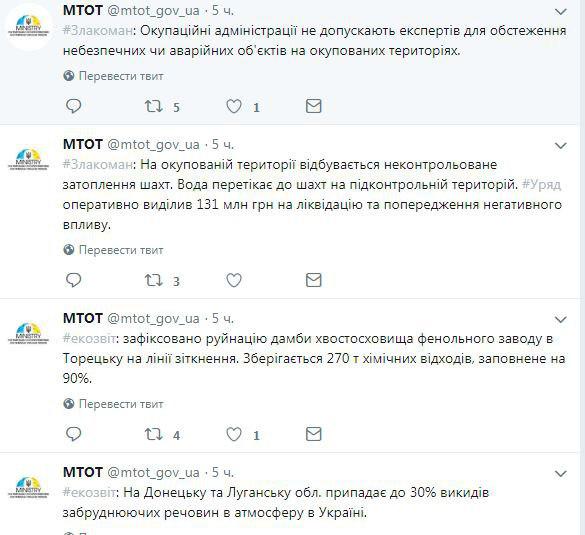Reply to the tweet about occupation administrations
The image size is (585, 535).
coord(73,106)
